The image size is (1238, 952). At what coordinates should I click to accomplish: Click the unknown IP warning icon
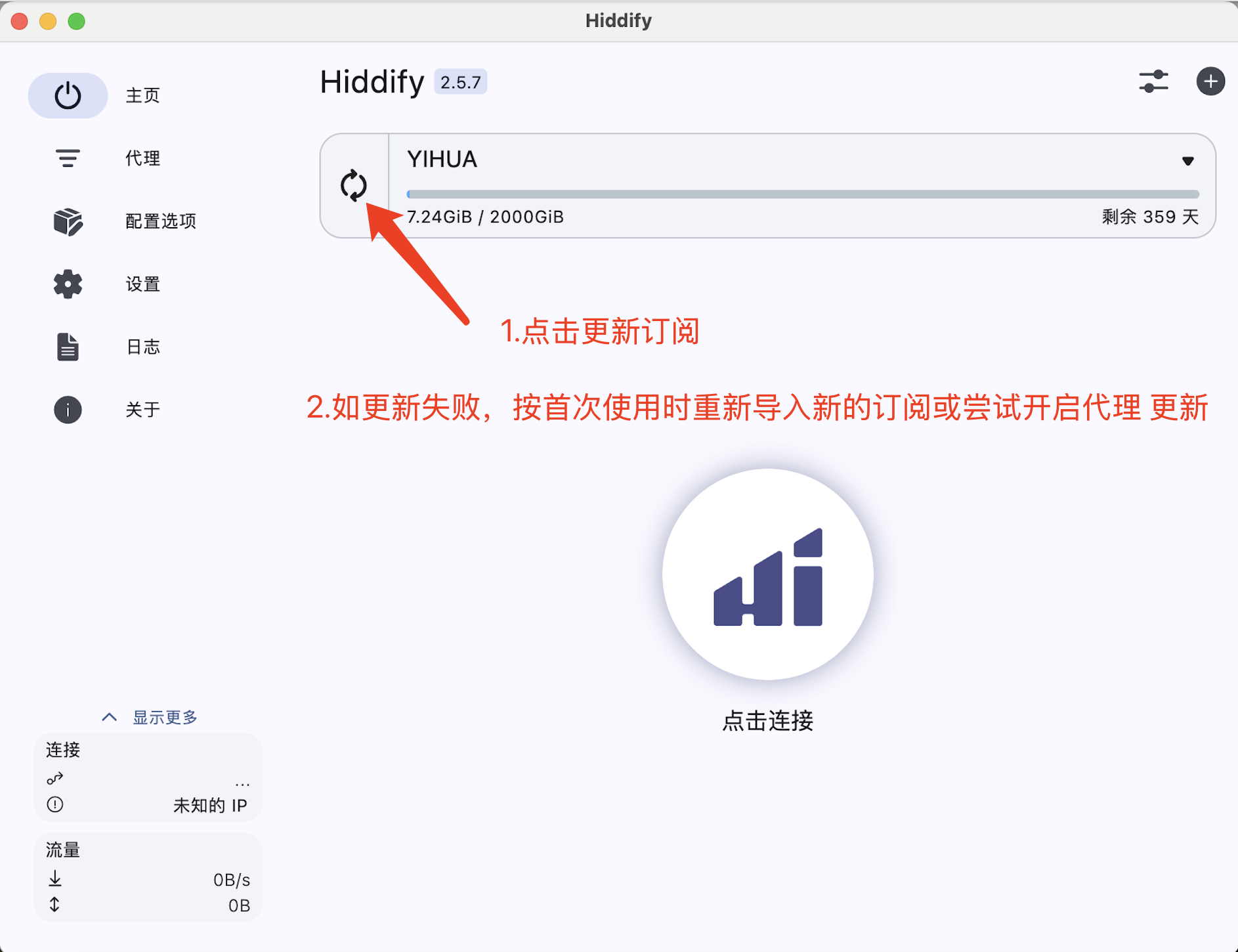click(55, 804)
